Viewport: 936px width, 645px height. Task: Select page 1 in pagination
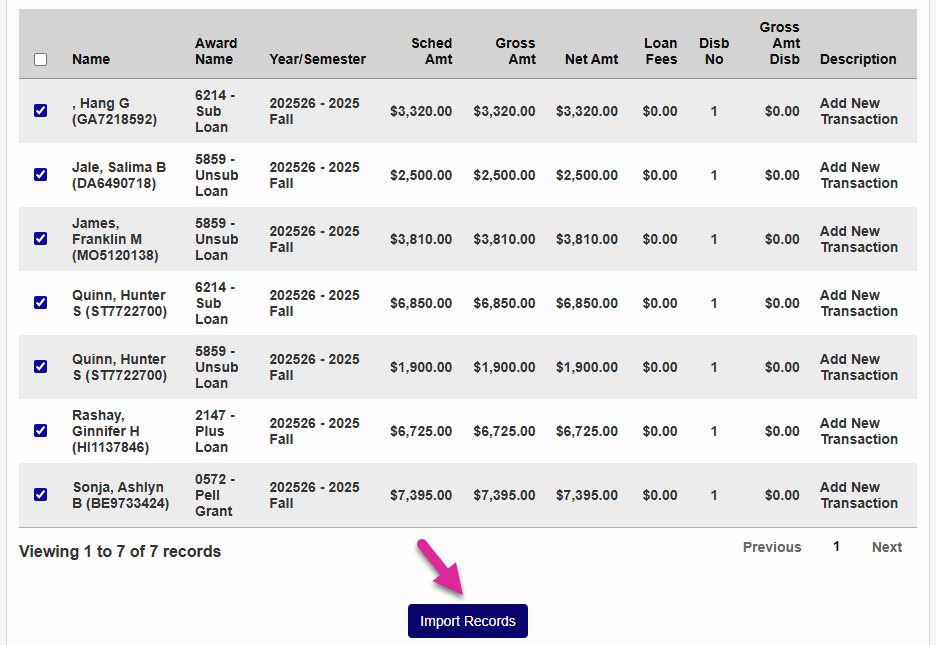pos(836,547)
